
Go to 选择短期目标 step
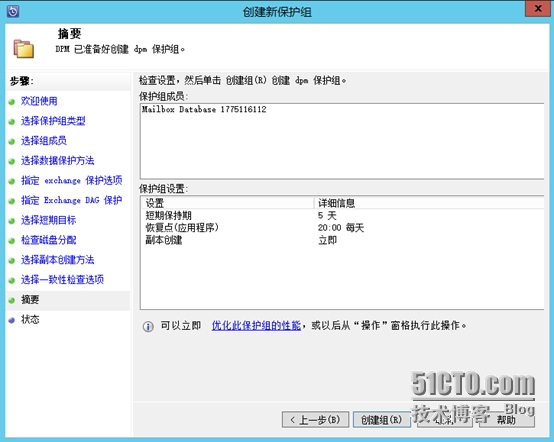coord(48,220)
